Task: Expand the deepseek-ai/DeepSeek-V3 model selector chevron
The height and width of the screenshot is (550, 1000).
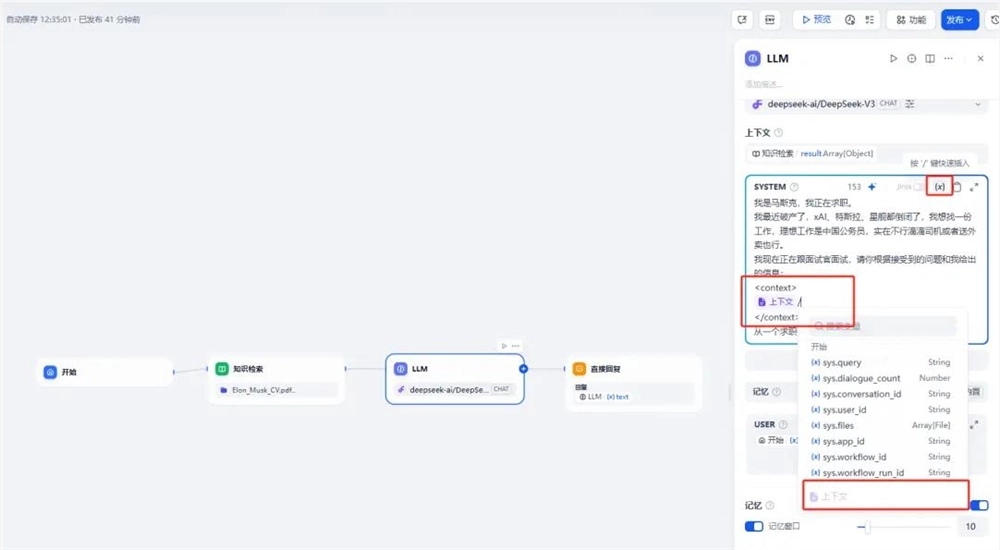Action: click(x=977, y=104)
